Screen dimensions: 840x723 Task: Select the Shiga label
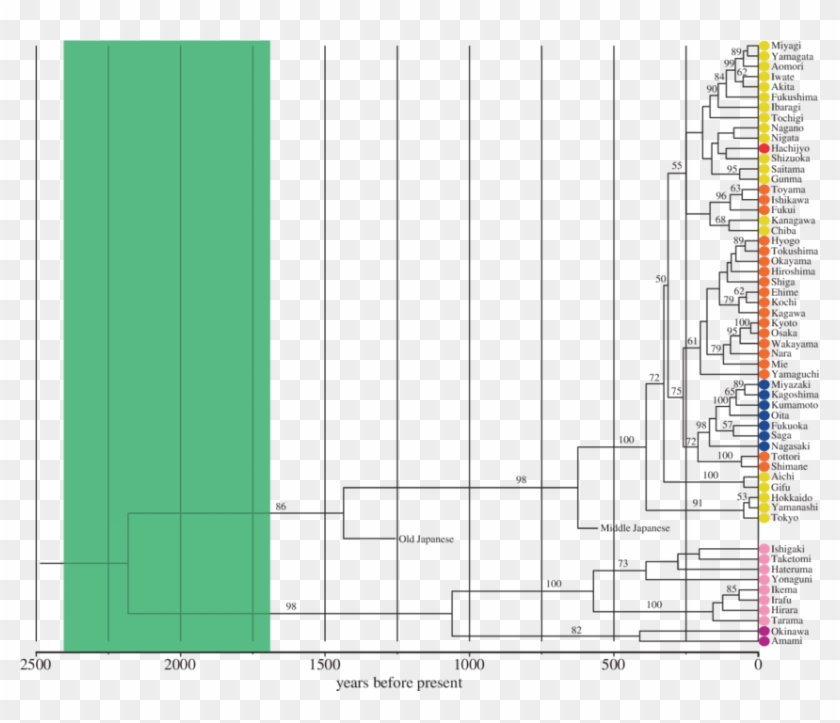coord(783,282)
